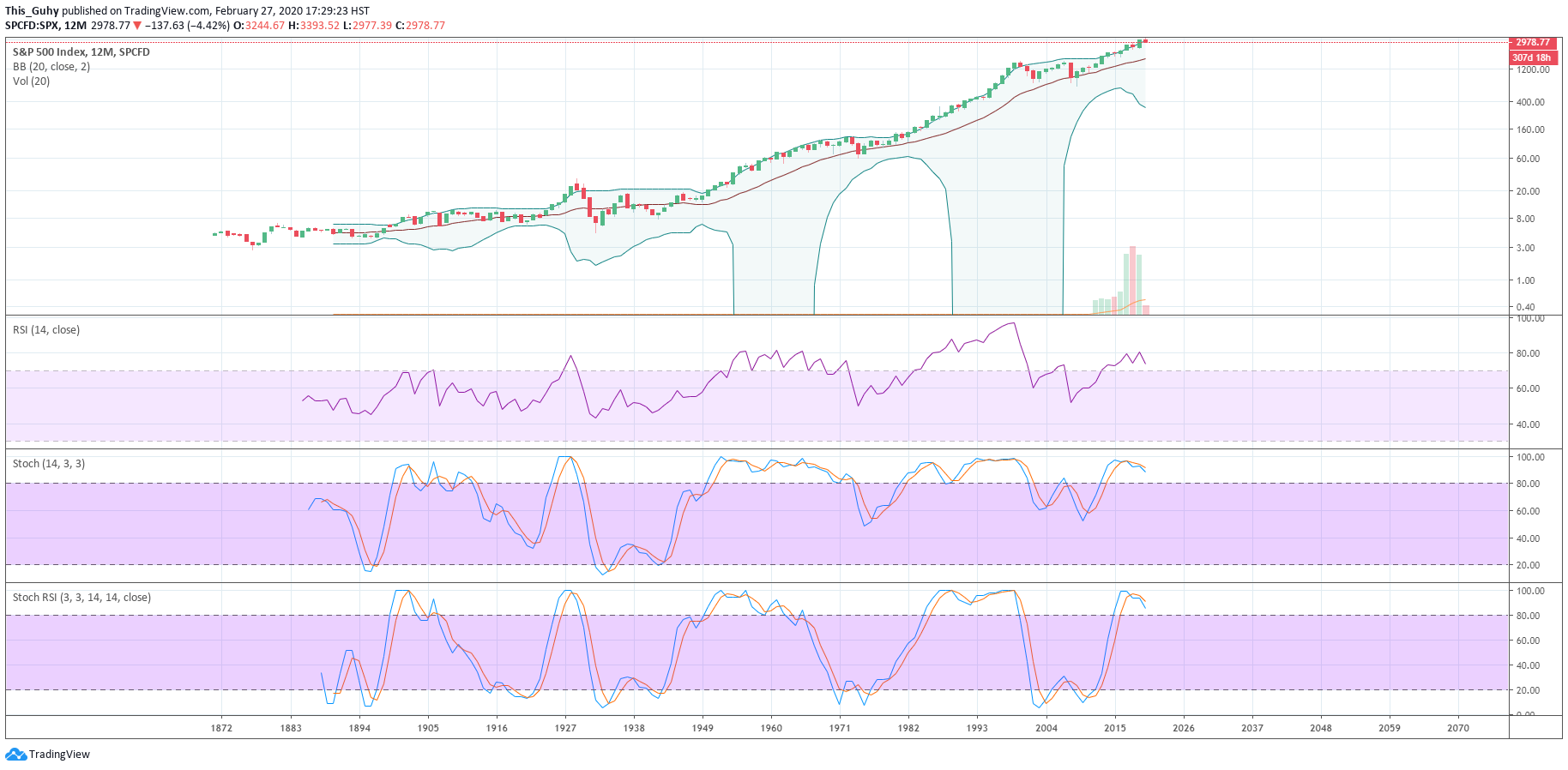Screen dimensions: 1568x770
Task: Click the 400.00 price axis label
Action: point(1531,102)
